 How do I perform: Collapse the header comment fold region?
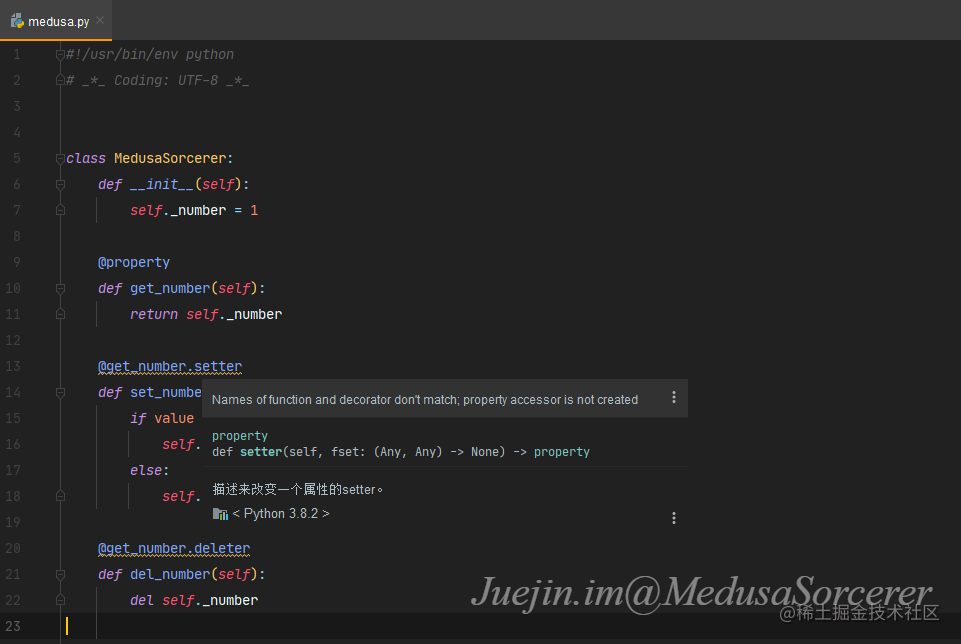click(59, 53)
